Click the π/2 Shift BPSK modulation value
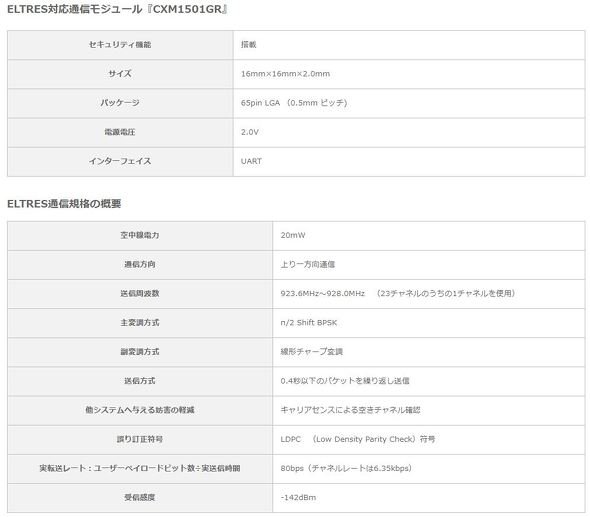 (x=309, y=322)
